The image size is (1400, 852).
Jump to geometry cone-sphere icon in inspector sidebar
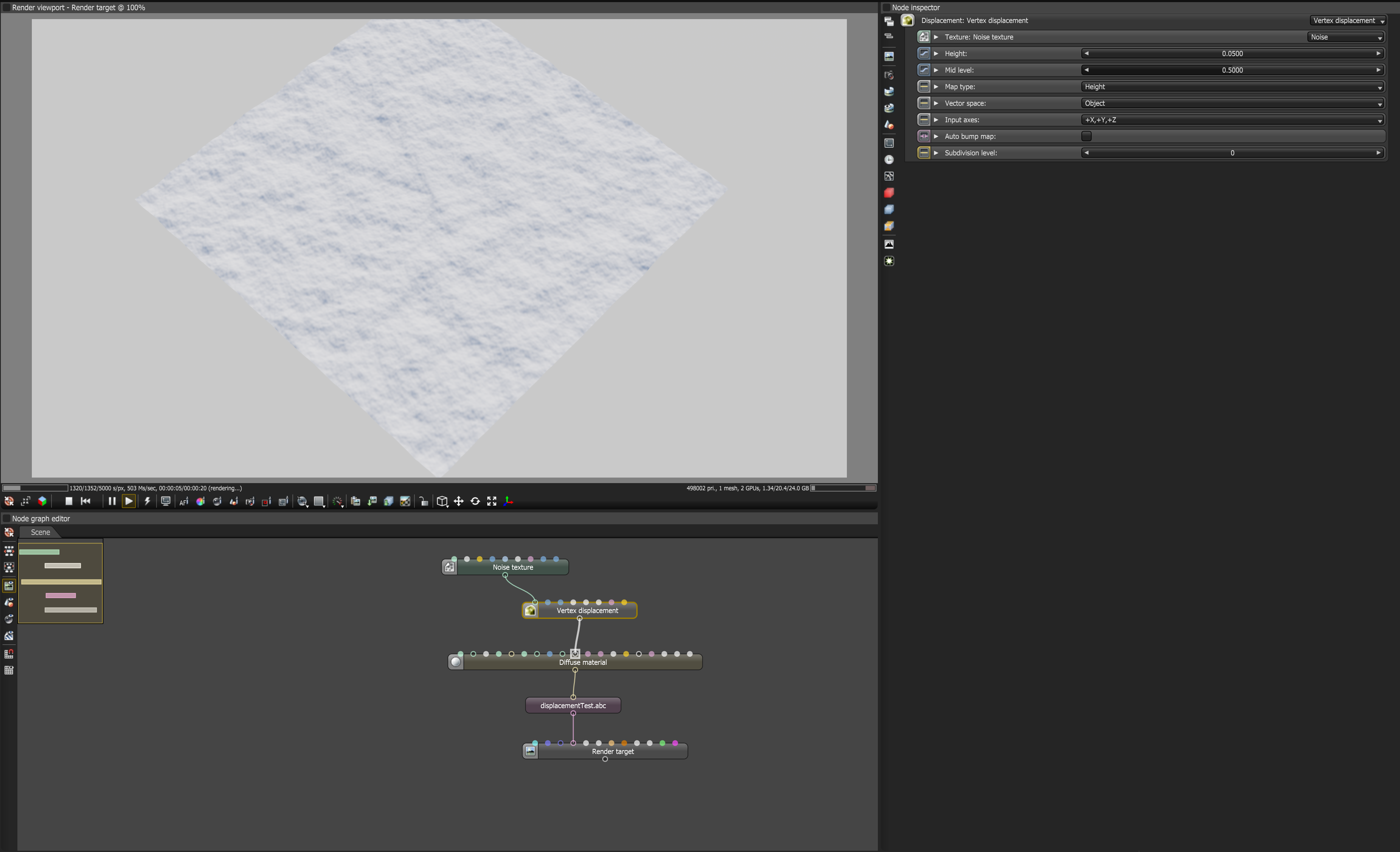(889, 125)
